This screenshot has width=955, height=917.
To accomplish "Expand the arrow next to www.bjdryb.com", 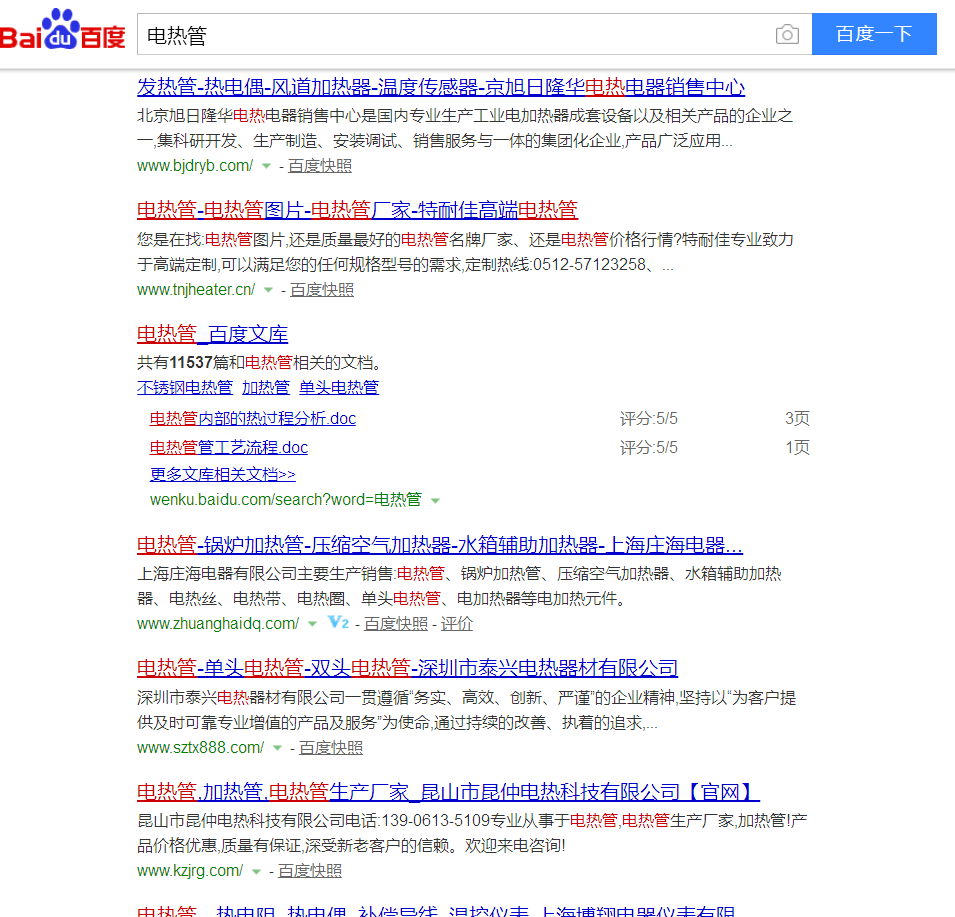I will click(x=266, y=166).
